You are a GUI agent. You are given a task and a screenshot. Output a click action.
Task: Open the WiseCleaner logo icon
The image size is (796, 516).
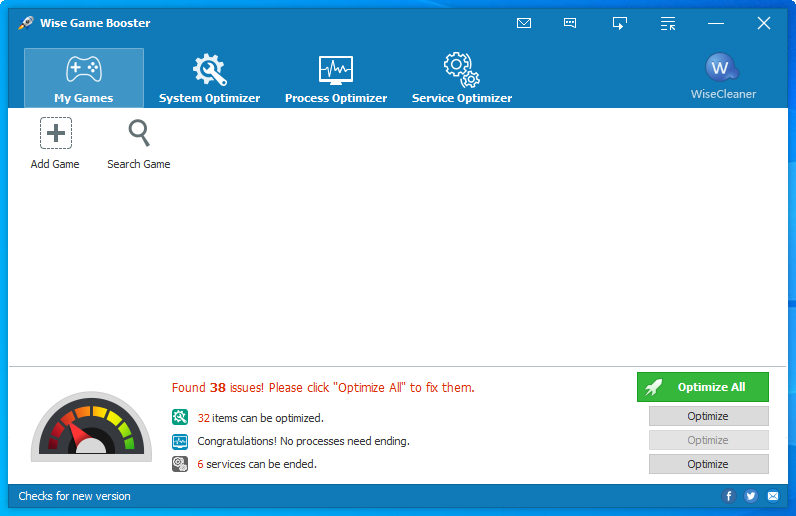722,69
